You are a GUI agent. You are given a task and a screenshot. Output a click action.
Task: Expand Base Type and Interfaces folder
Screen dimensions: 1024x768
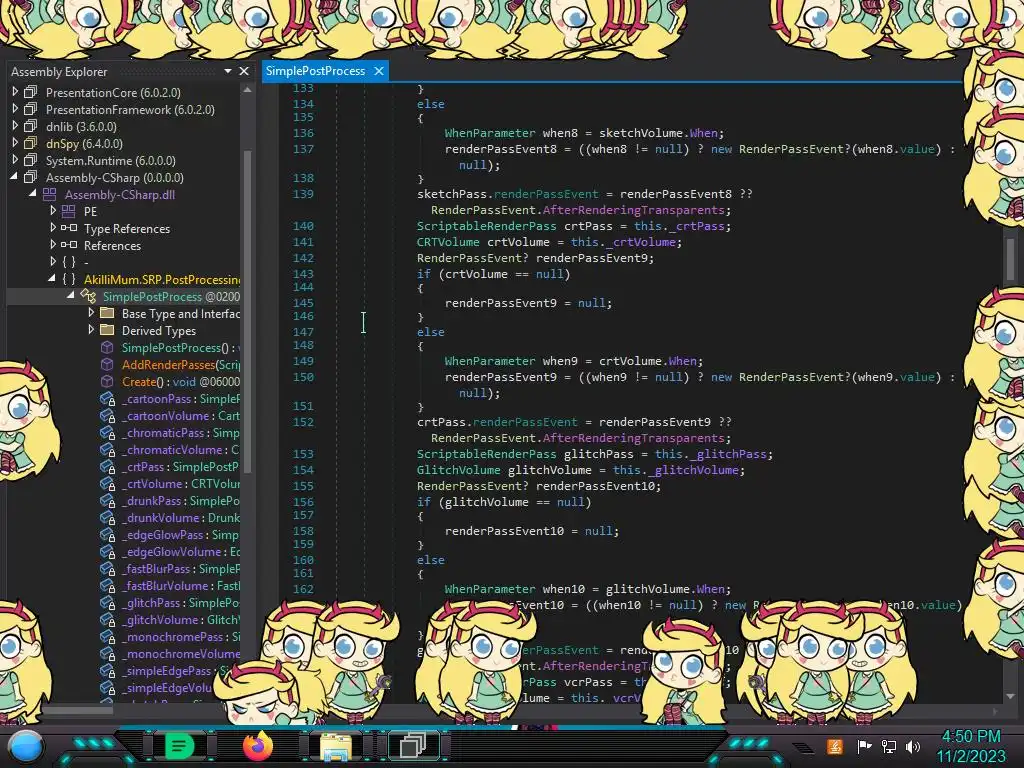[x=91, y=313]
